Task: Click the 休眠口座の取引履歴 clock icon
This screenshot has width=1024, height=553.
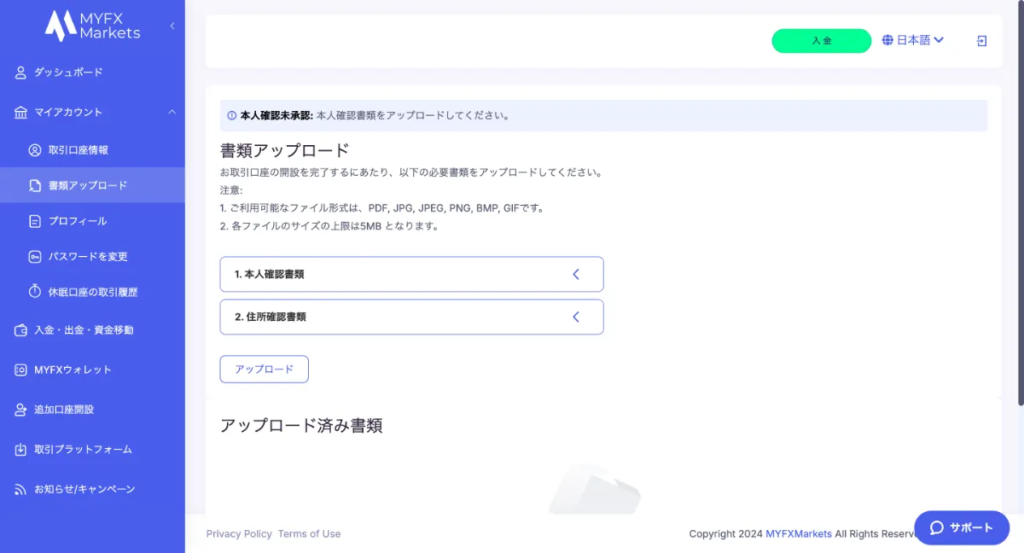Action: point(35,291)
